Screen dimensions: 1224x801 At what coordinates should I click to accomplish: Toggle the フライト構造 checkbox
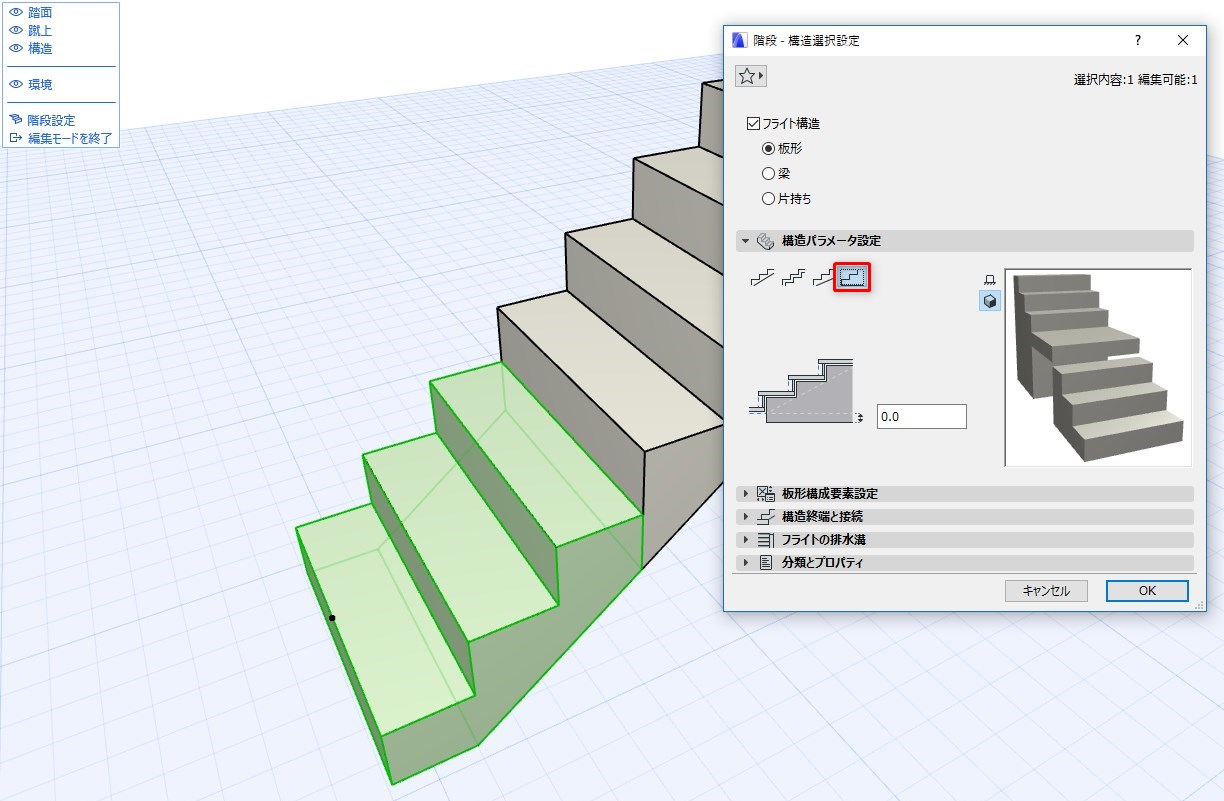click(x=754, y=124)
